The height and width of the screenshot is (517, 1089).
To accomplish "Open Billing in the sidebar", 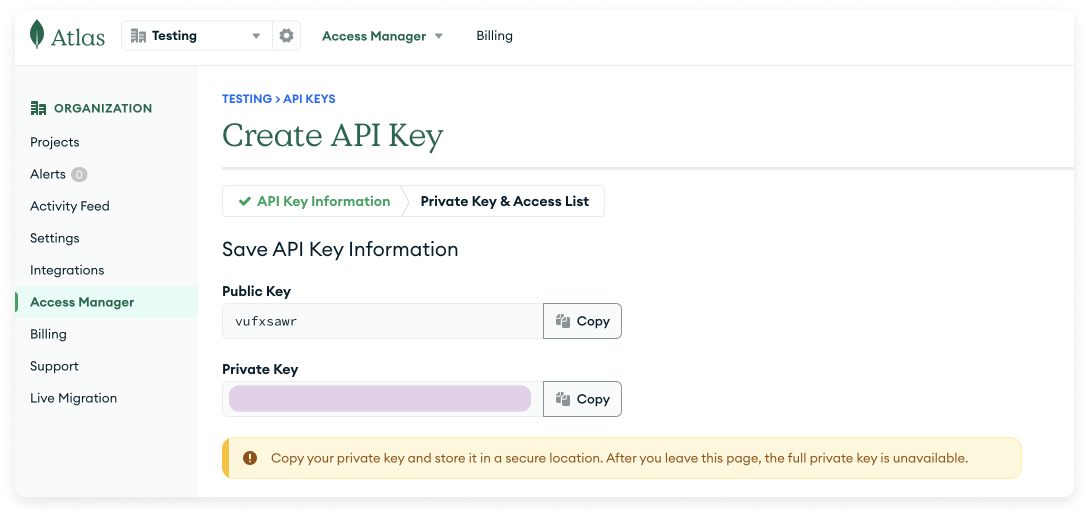I will (x=49, y=334).
